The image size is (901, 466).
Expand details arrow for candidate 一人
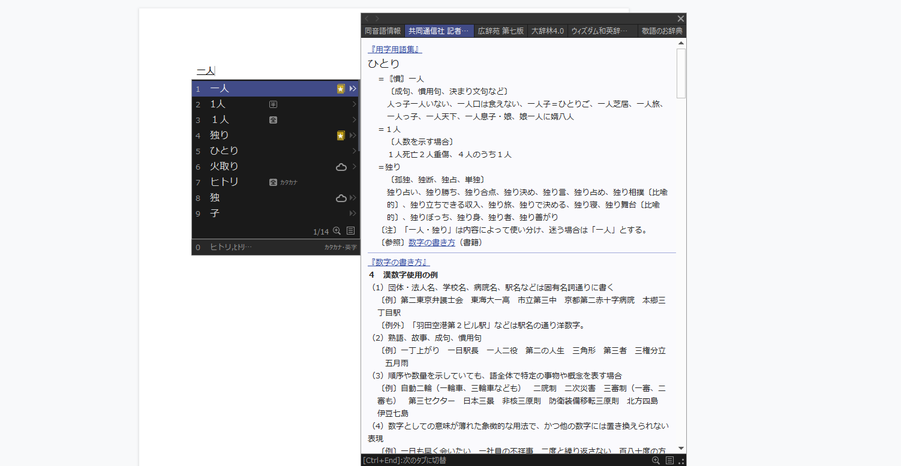pos(353,89)
